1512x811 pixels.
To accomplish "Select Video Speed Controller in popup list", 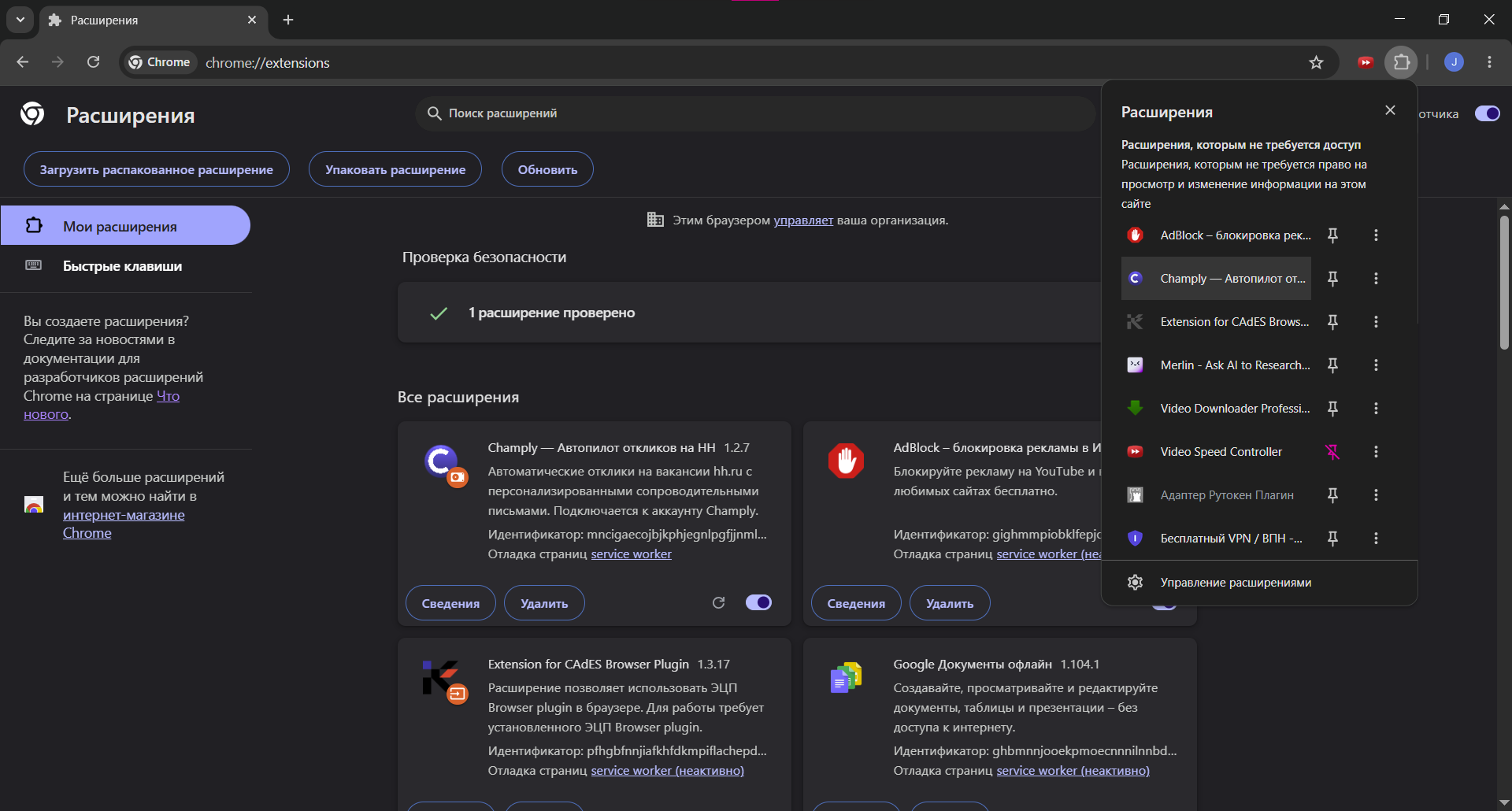I will tap(1216, 452).
